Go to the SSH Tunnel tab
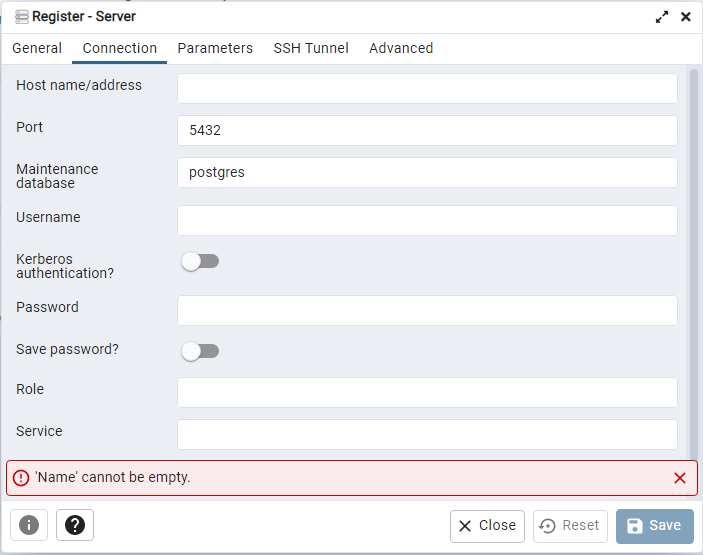Viewport: 703px width, 555px height. 311,48
